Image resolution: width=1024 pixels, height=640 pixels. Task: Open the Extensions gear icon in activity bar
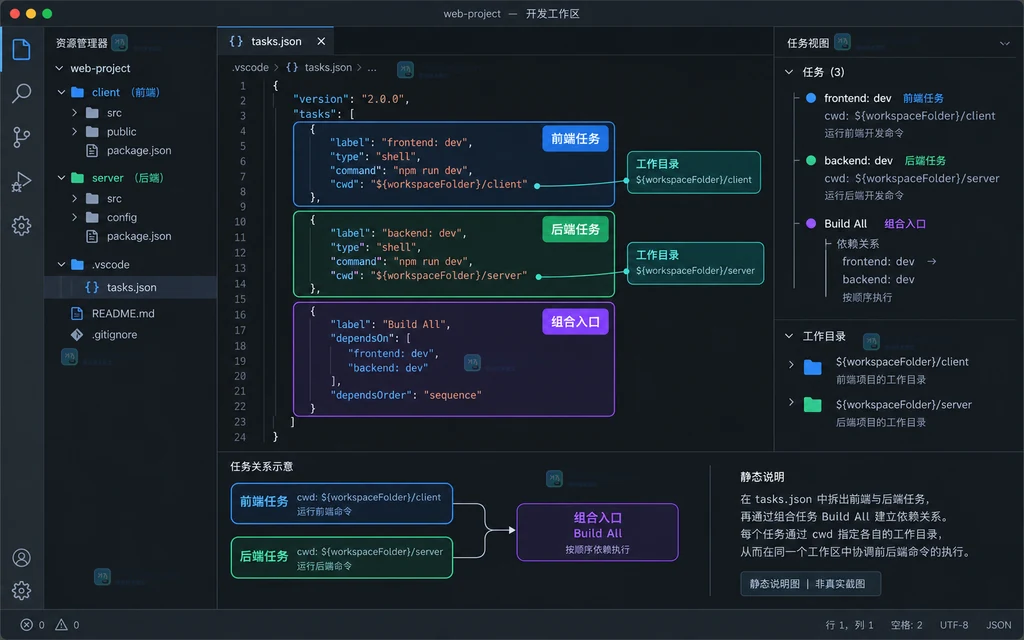(22, 226)
